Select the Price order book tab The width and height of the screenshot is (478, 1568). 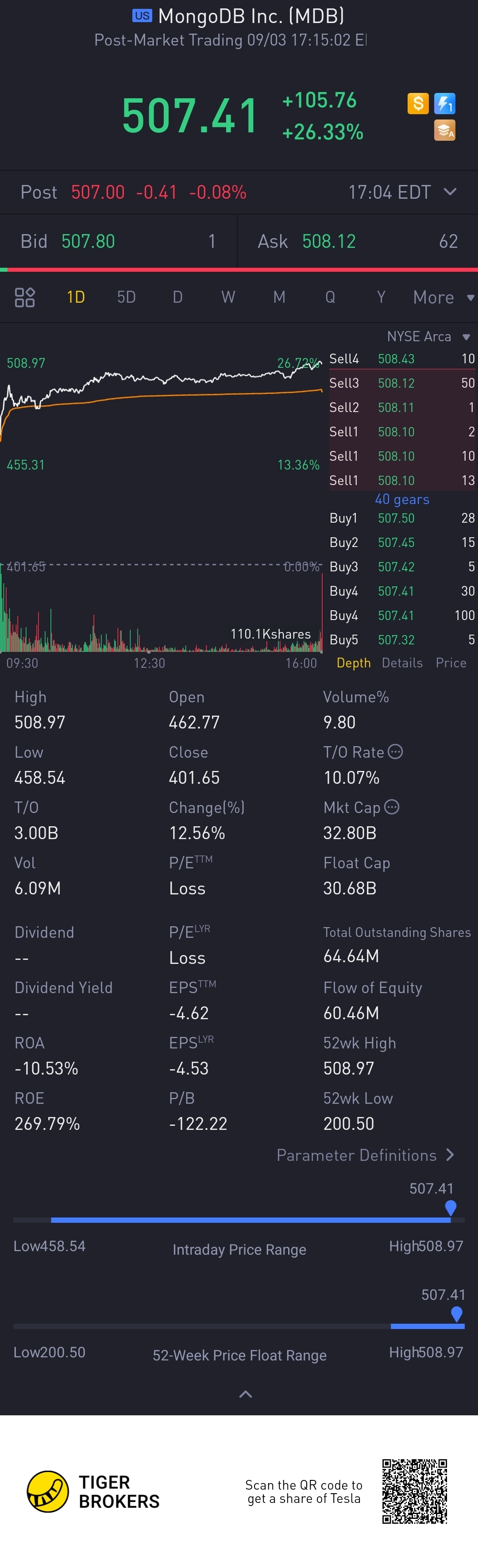point(451,663)
